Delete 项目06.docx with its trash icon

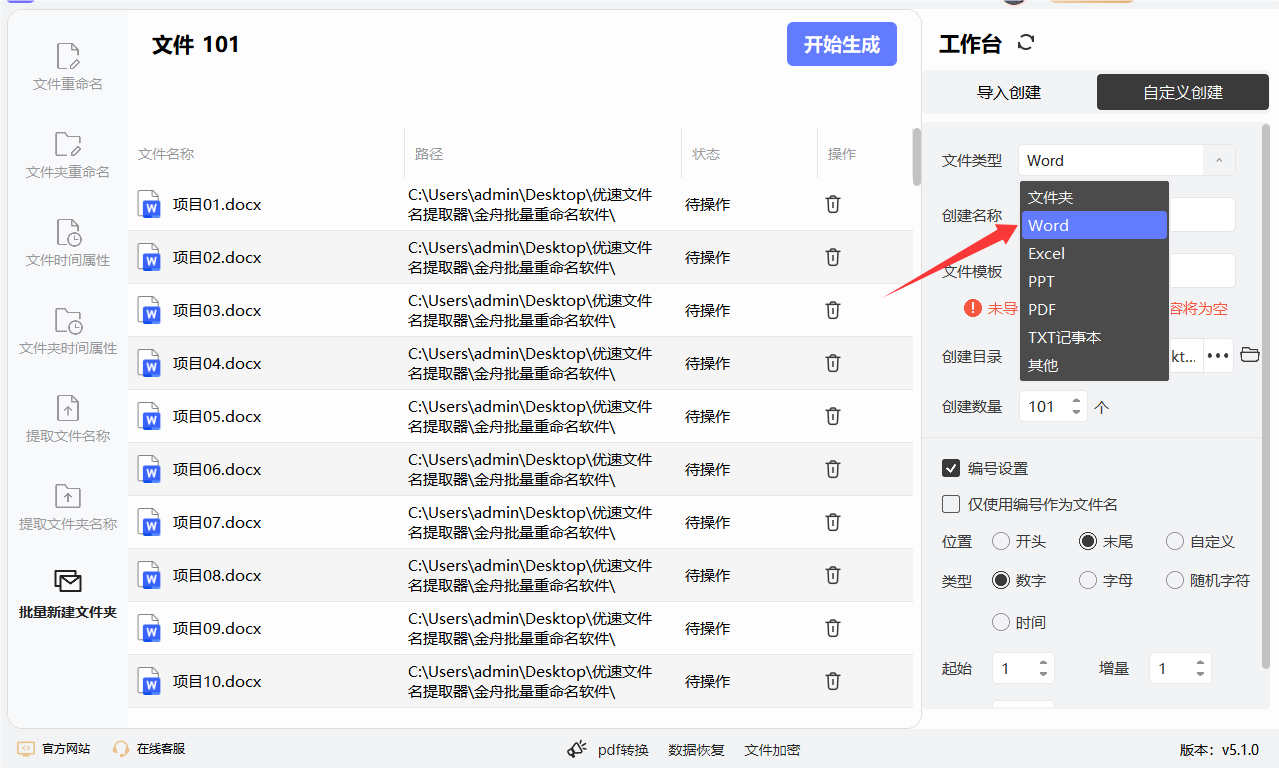pyautogui.click(x=832, y=469)
